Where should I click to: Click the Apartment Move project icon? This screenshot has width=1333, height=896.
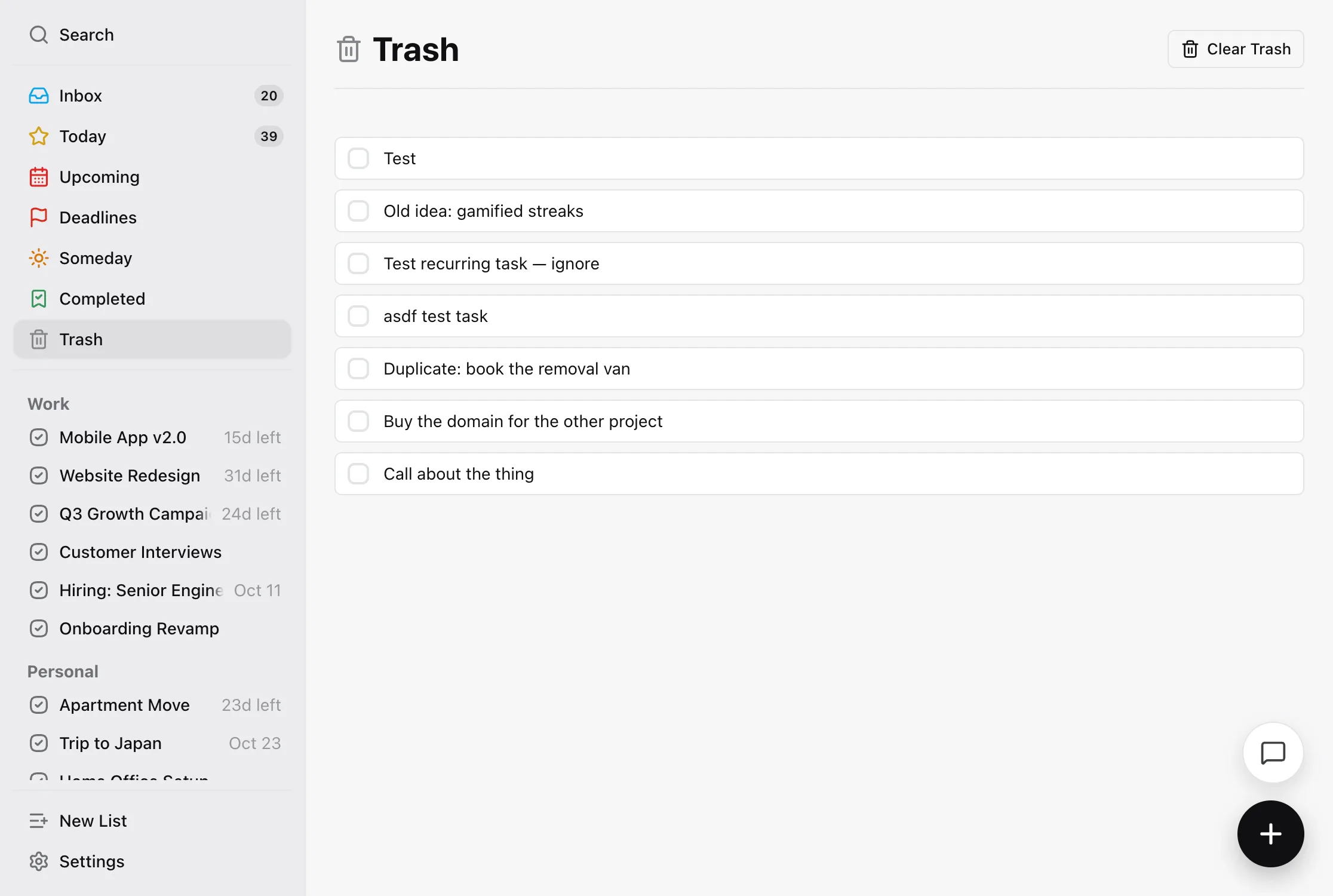[x=39, y=705]
